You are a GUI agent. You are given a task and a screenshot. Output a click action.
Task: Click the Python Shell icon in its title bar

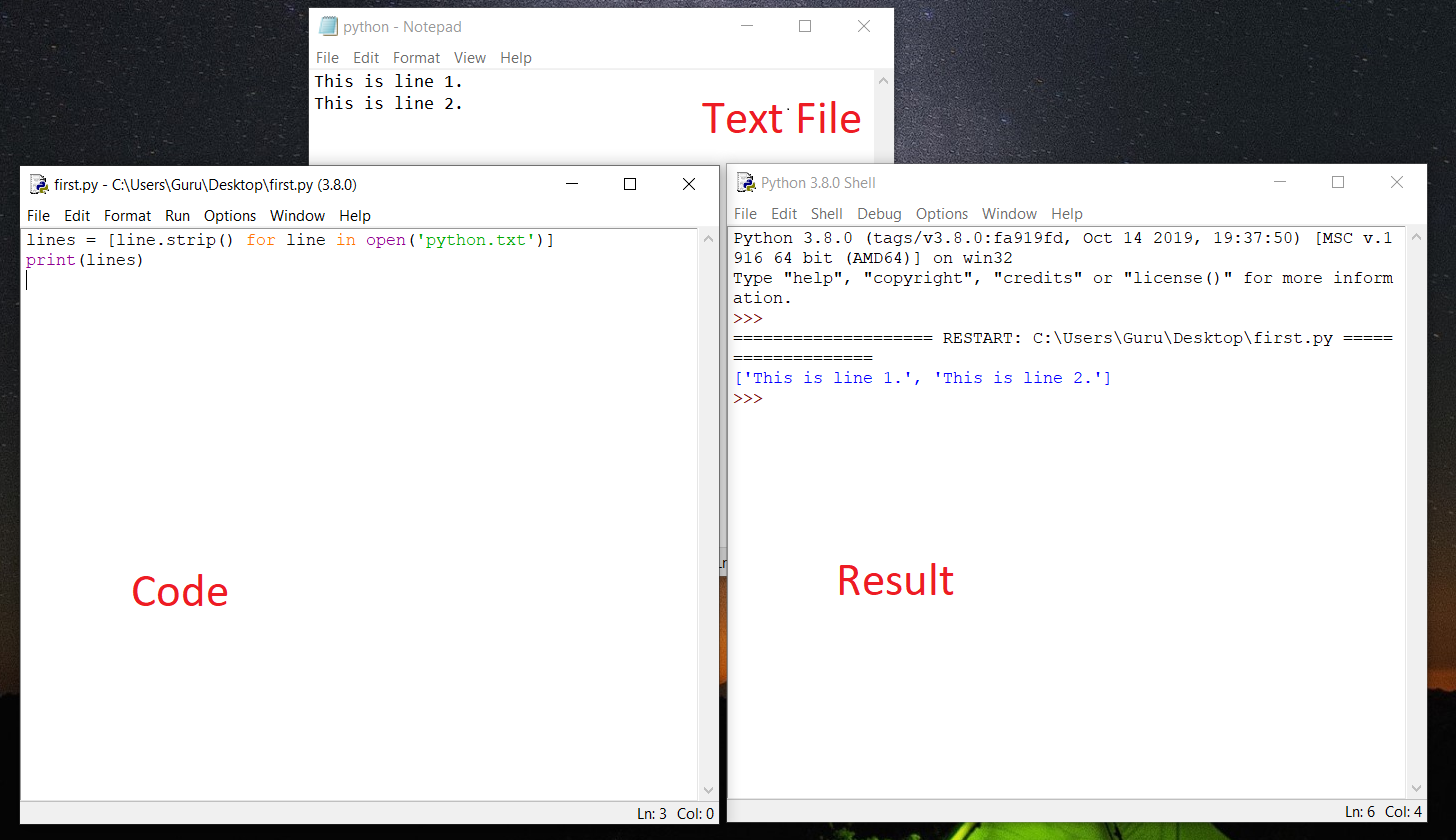746,182
